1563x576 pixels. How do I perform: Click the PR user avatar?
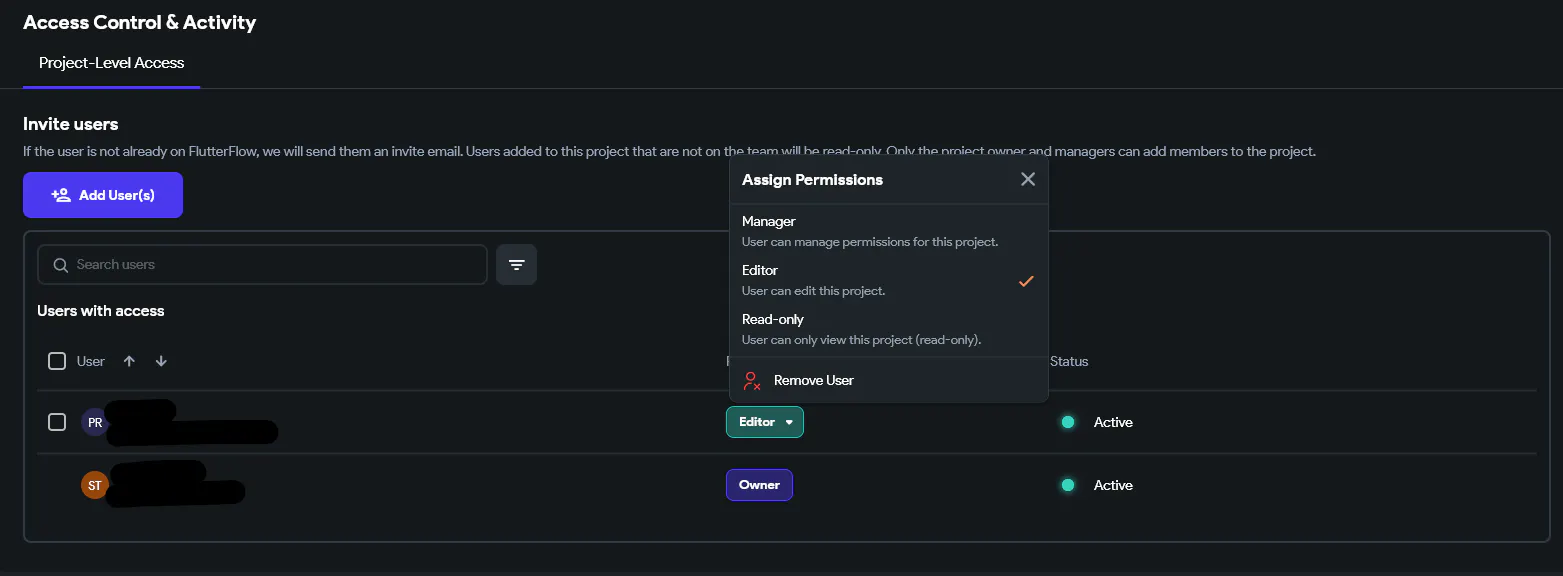95,423
